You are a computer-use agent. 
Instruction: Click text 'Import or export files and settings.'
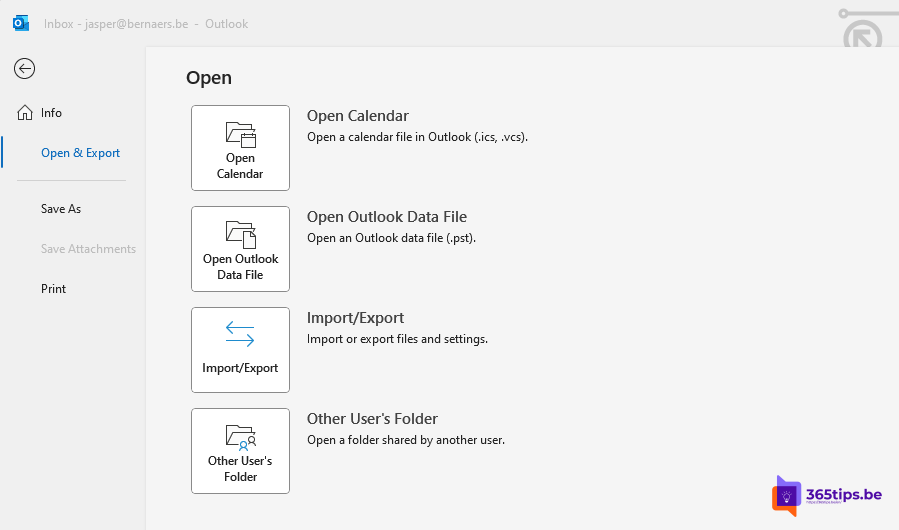397,339
